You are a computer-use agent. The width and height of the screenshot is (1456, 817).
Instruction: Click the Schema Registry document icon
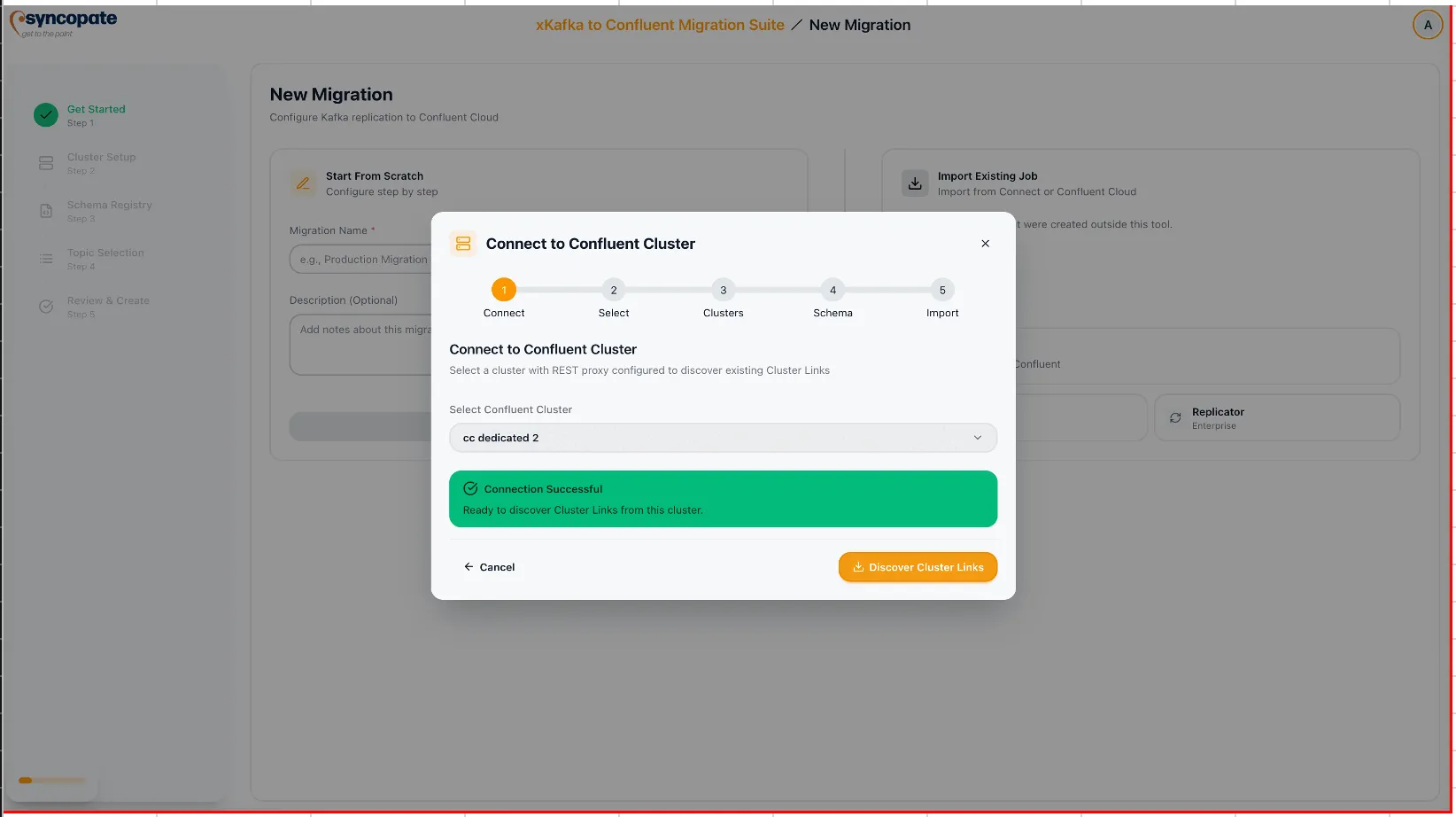click(x=45, y=211)
